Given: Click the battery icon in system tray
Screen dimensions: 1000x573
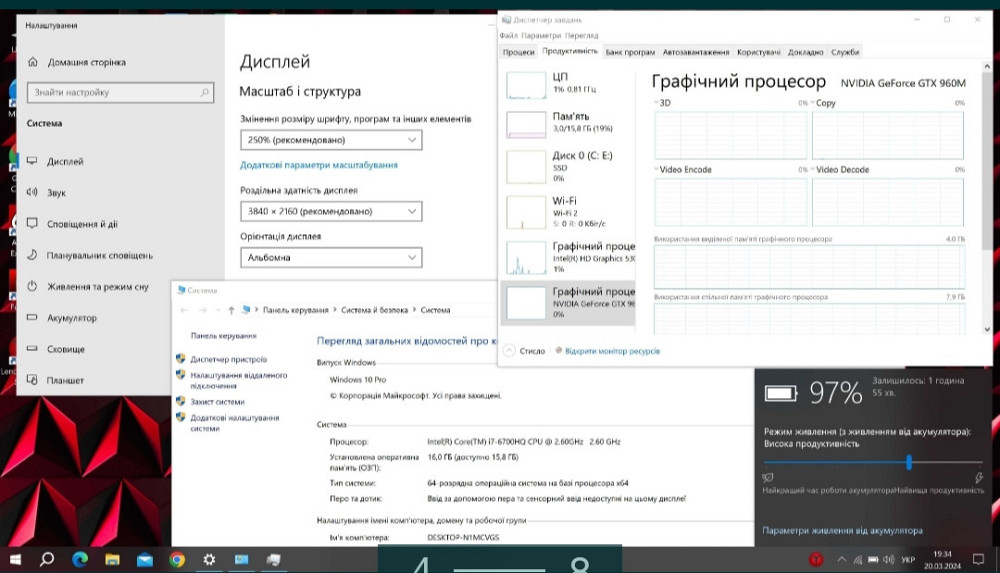Looking at the screenshot, I should click(873, 560).
